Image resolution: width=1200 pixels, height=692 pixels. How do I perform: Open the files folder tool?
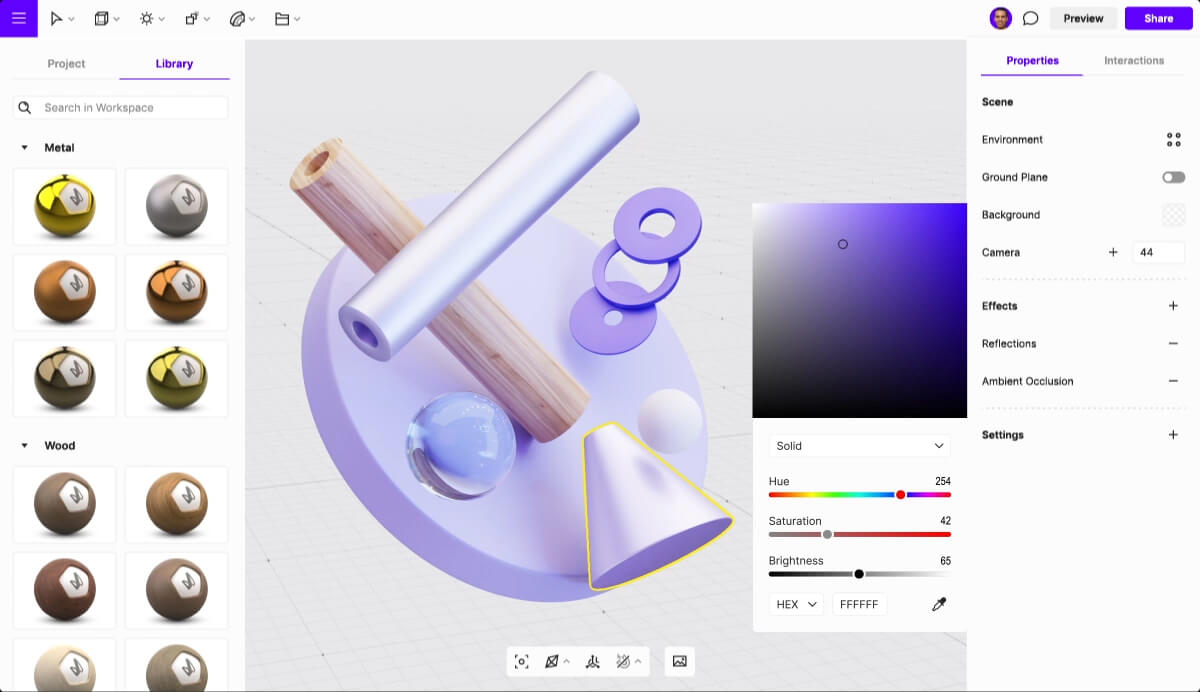tap(283, 18)
